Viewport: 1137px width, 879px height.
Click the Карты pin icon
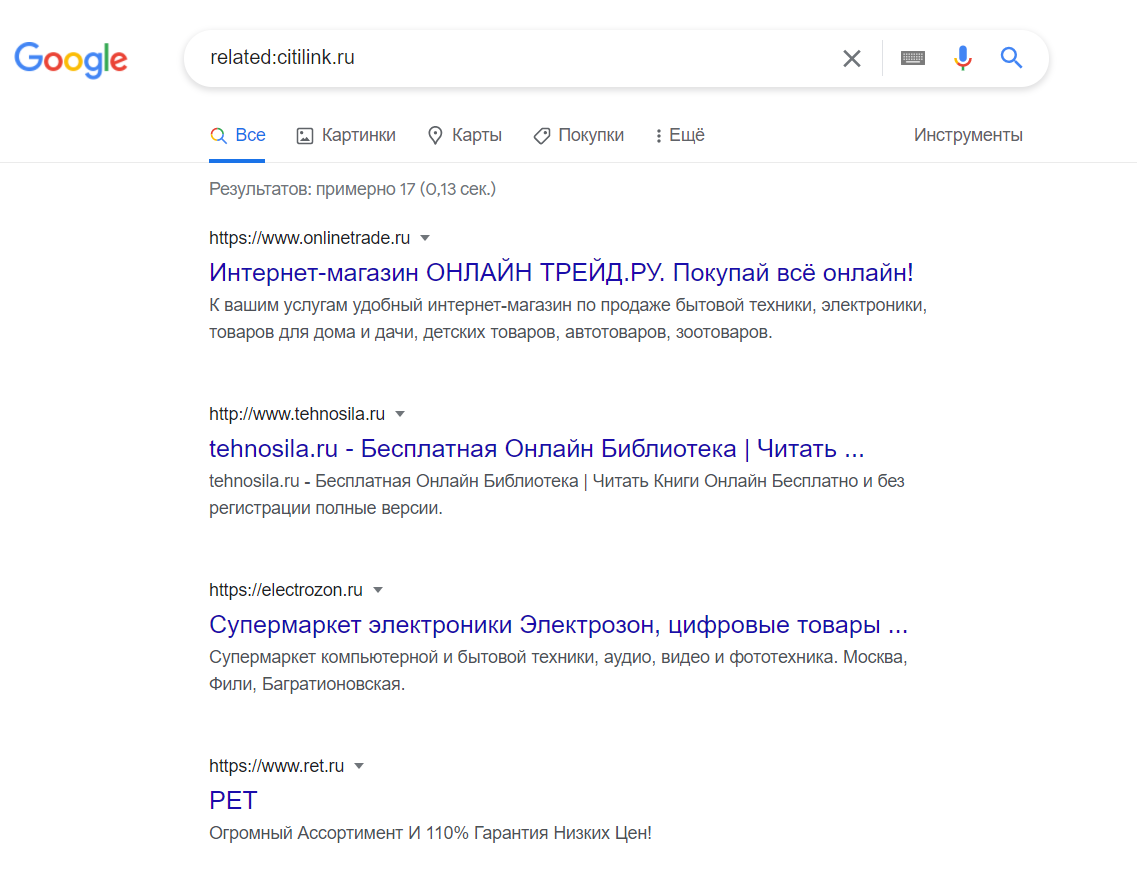coord(435,136)
